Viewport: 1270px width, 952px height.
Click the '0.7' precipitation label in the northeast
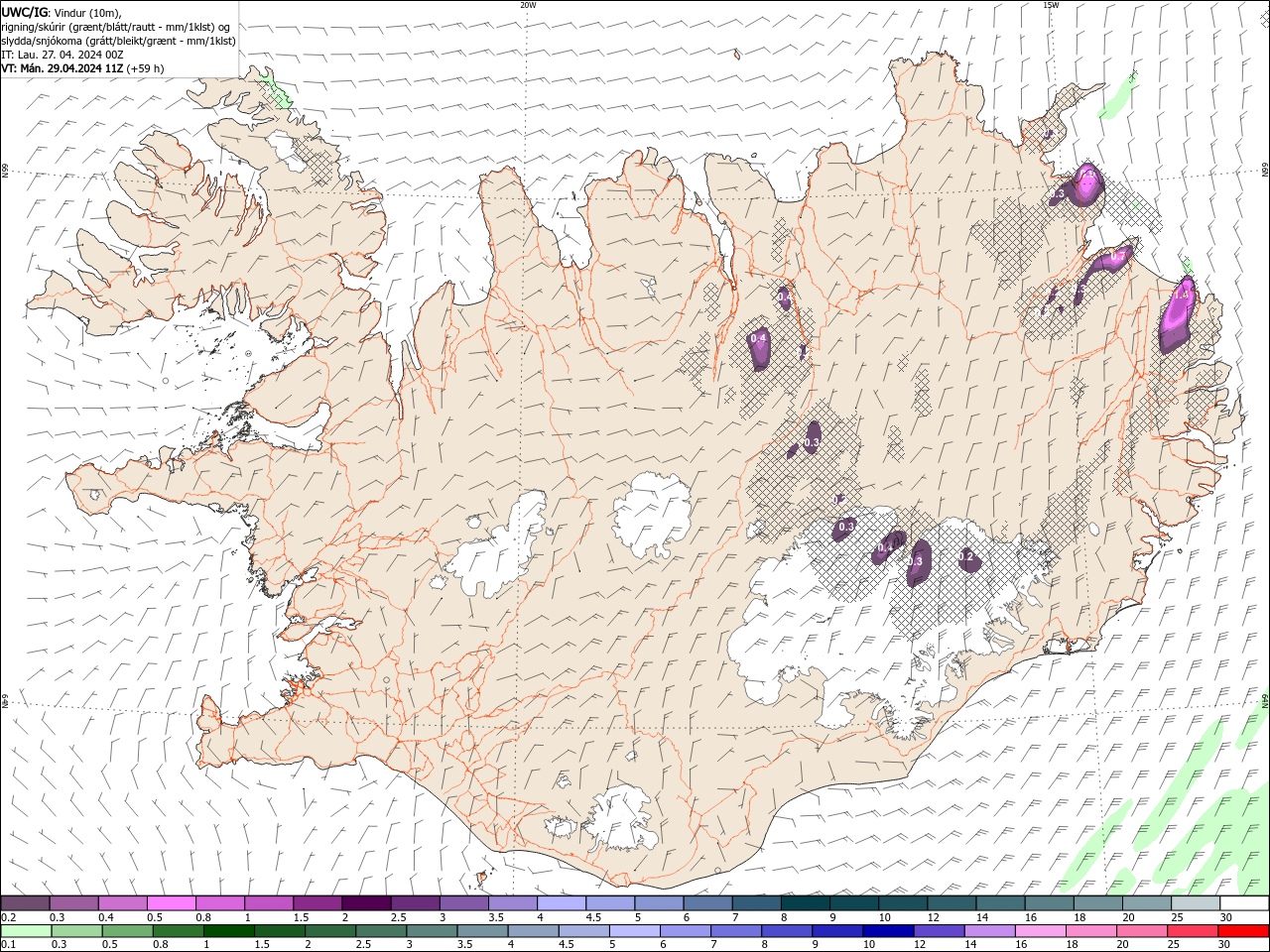pyautogui.click(x=1116, y=256)
